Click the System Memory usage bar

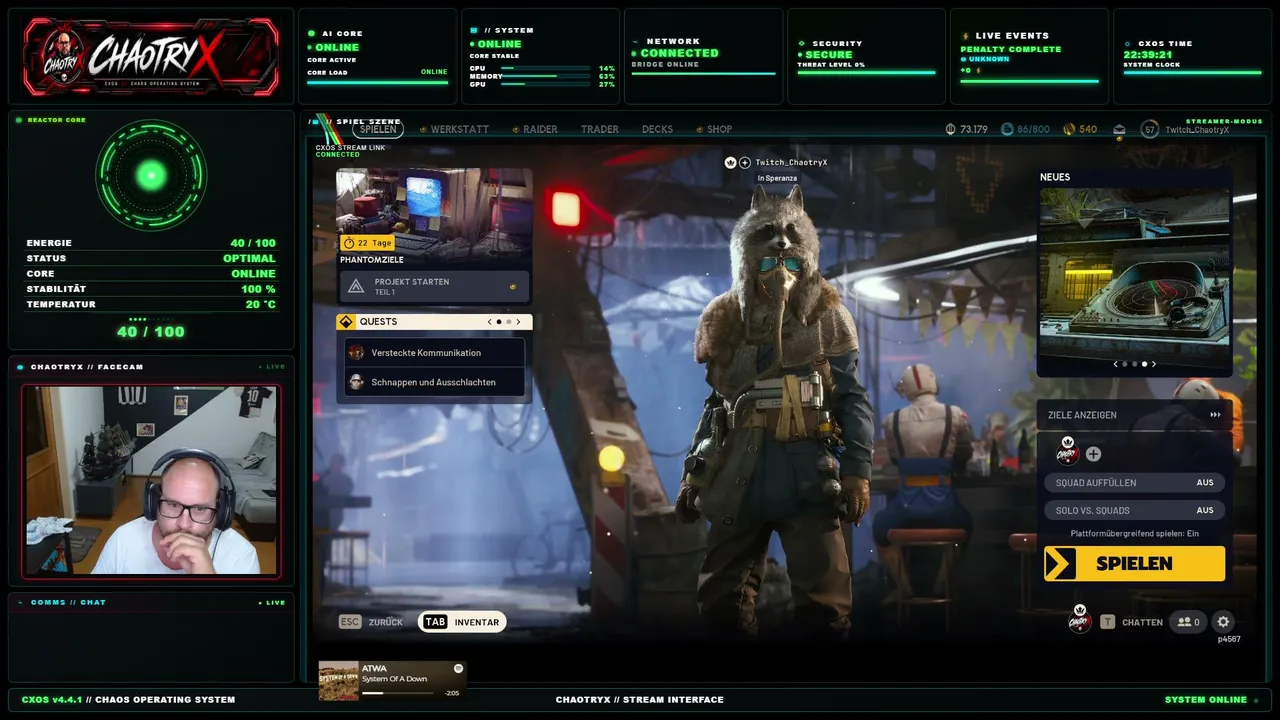coord(544,76)
